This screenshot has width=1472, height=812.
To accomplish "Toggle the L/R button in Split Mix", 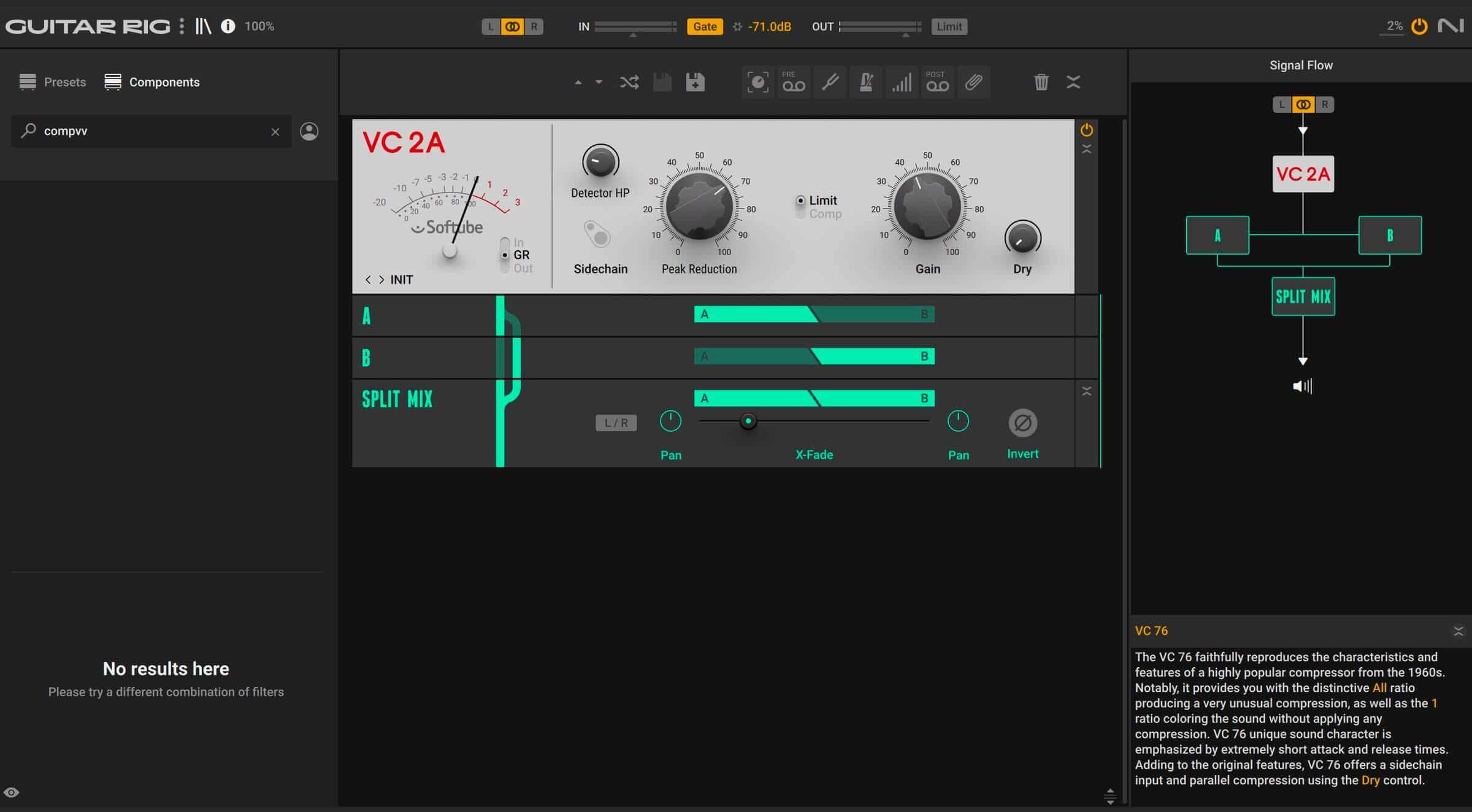I will tap(616, 423).
